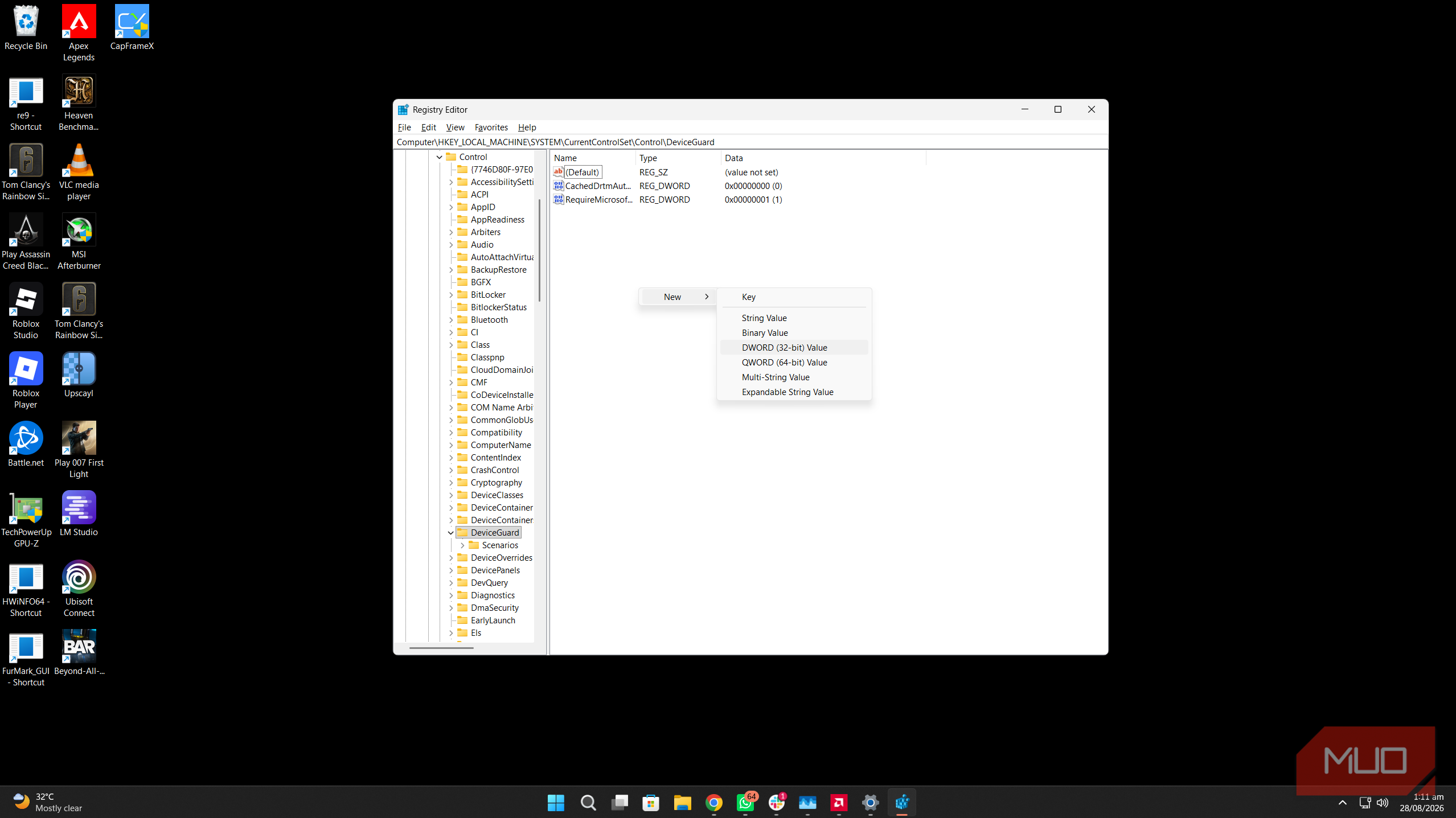Select VLC media player desktop icon

79,172
